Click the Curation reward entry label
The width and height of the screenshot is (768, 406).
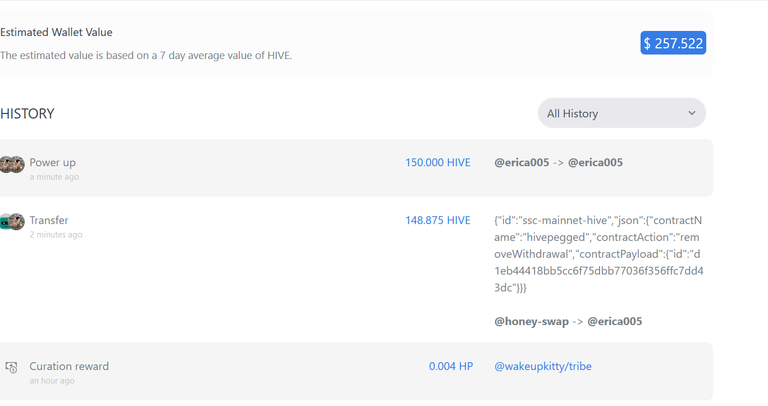[69, 366]
